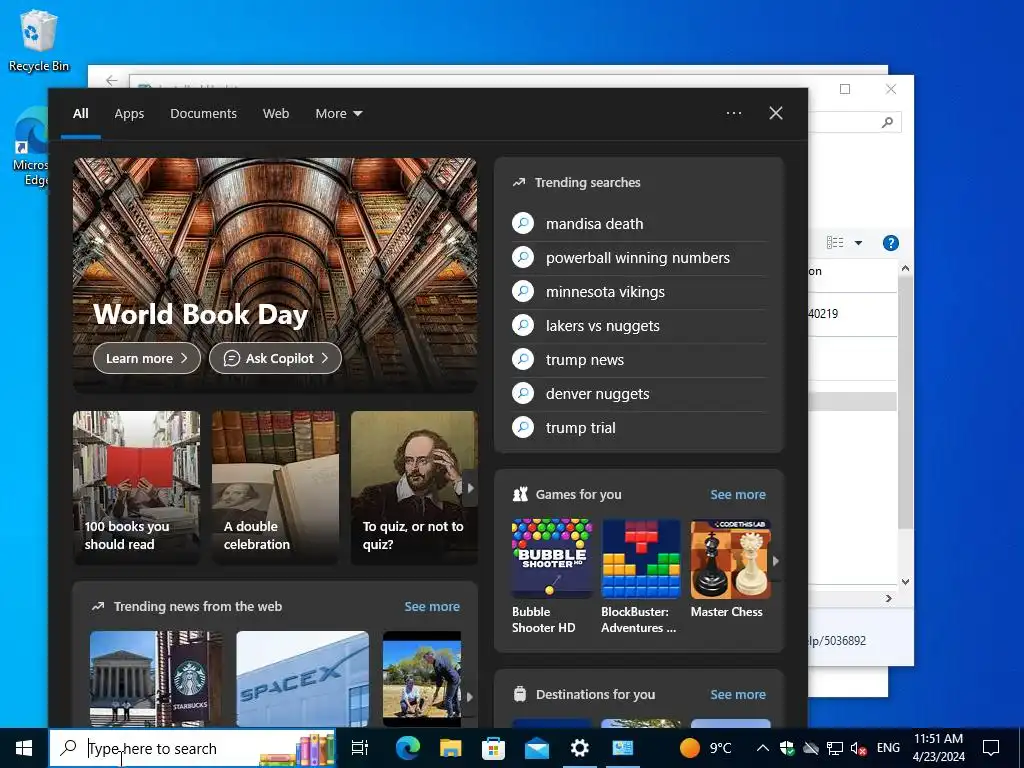Image resolution: width=1024 pixels, height=768 pixels.
Task: Maximize the background window
Action: pos(845,89)
